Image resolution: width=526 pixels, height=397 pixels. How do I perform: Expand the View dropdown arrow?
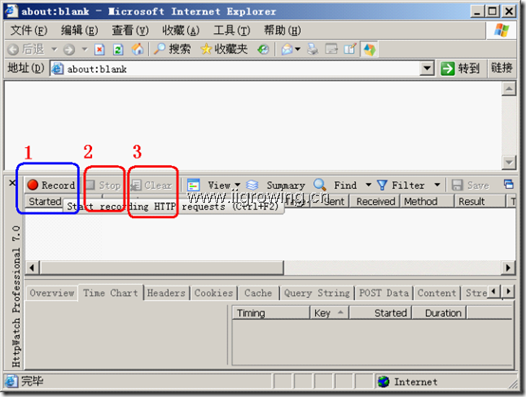coord(238,185)
